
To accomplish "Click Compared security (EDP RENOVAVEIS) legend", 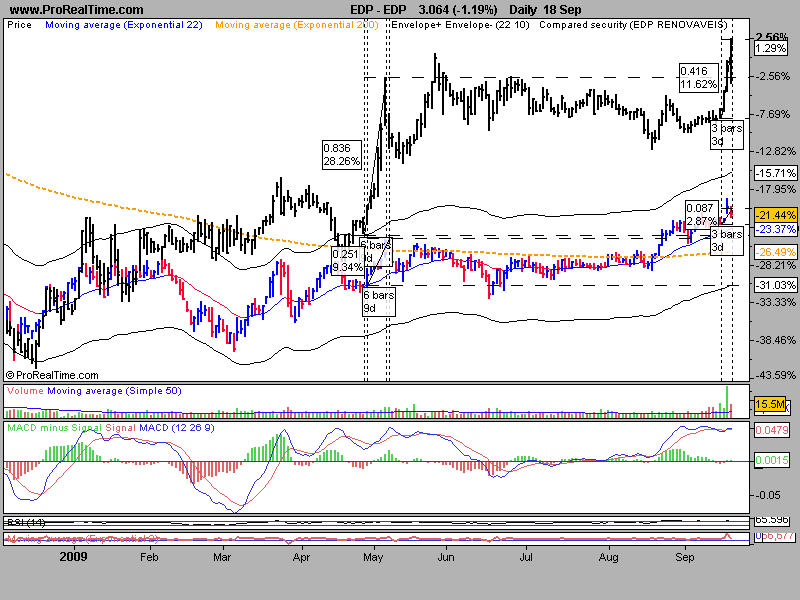I will coord(633,24).
